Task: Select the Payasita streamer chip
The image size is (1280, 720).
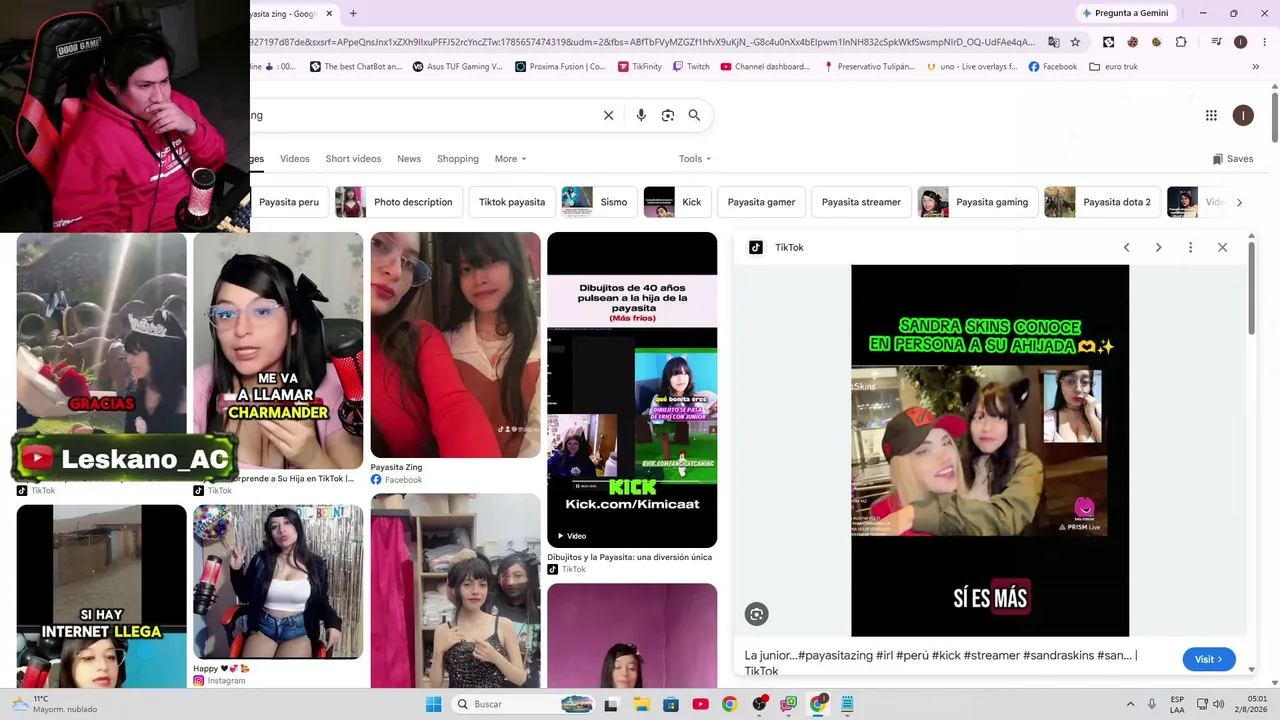Action: pos(861,202)
